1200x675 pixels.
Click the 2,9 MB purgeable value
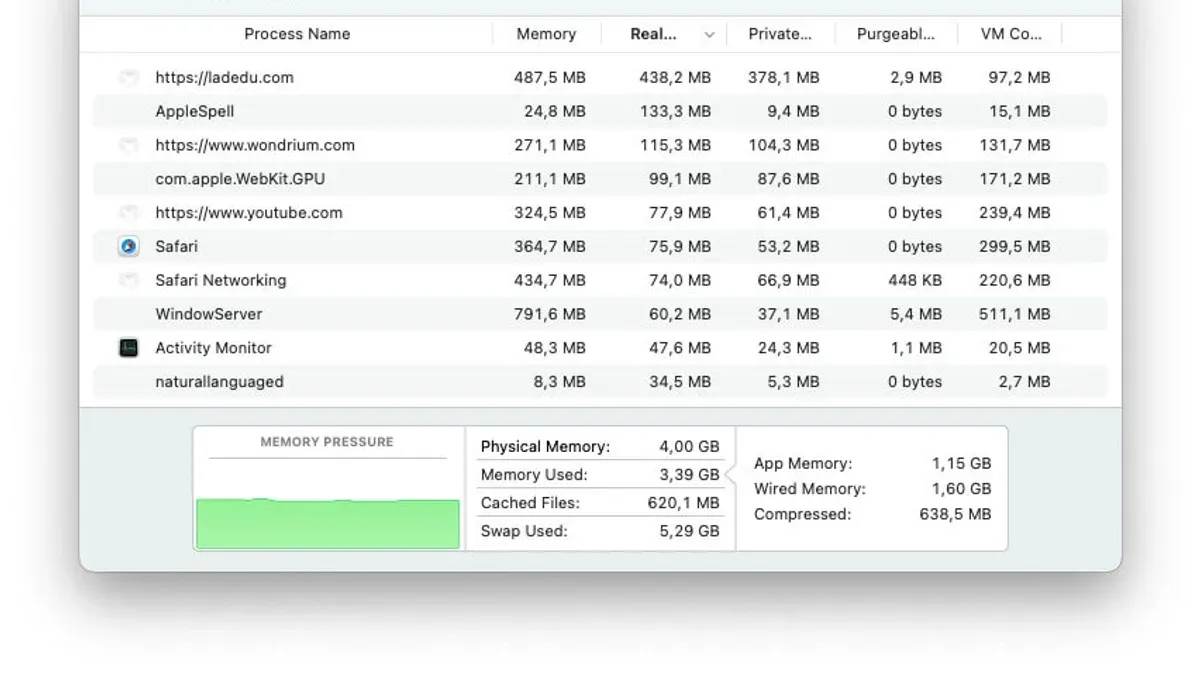(x=916, y=77)
